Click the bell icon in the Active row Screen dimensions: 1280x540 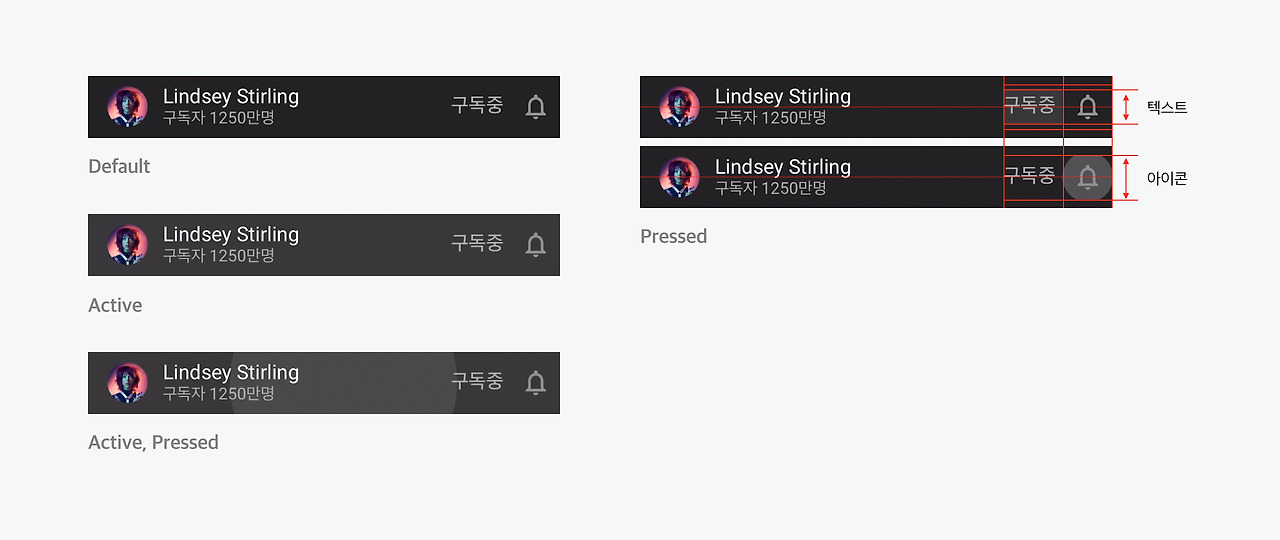536,244
